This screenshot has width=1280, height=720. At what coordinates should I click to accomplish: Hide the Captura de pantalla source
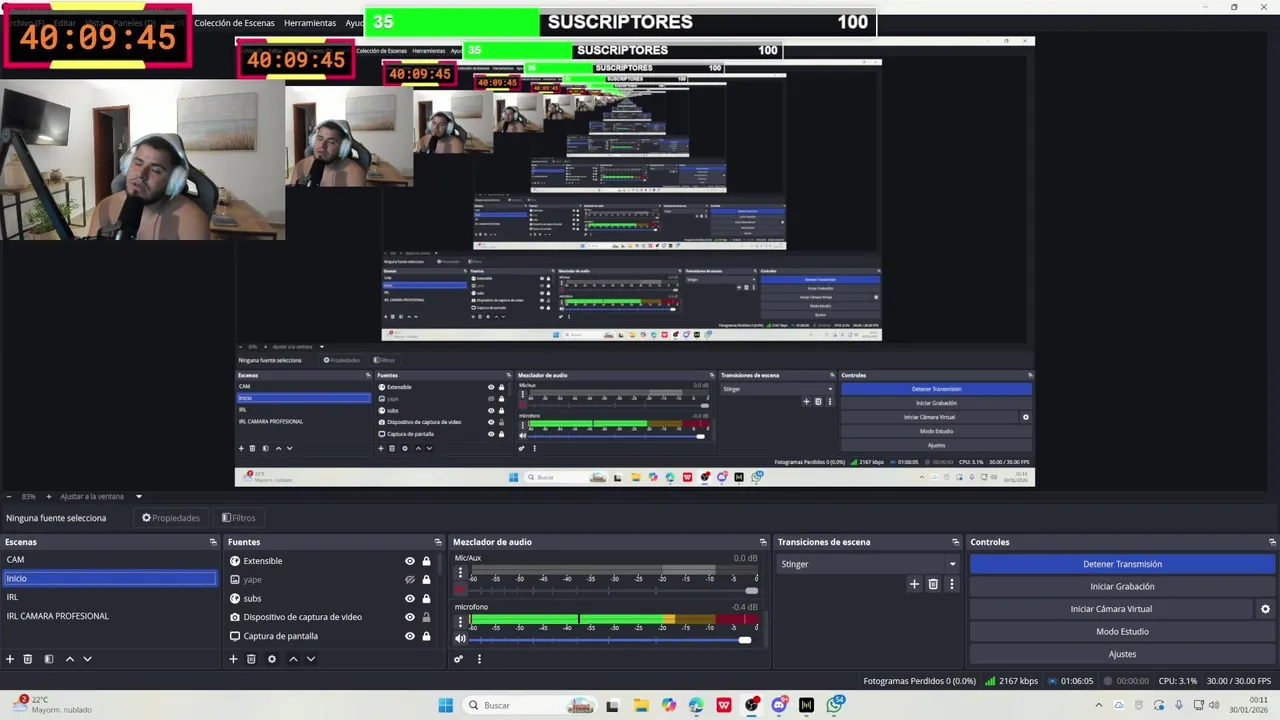(409, 636)
